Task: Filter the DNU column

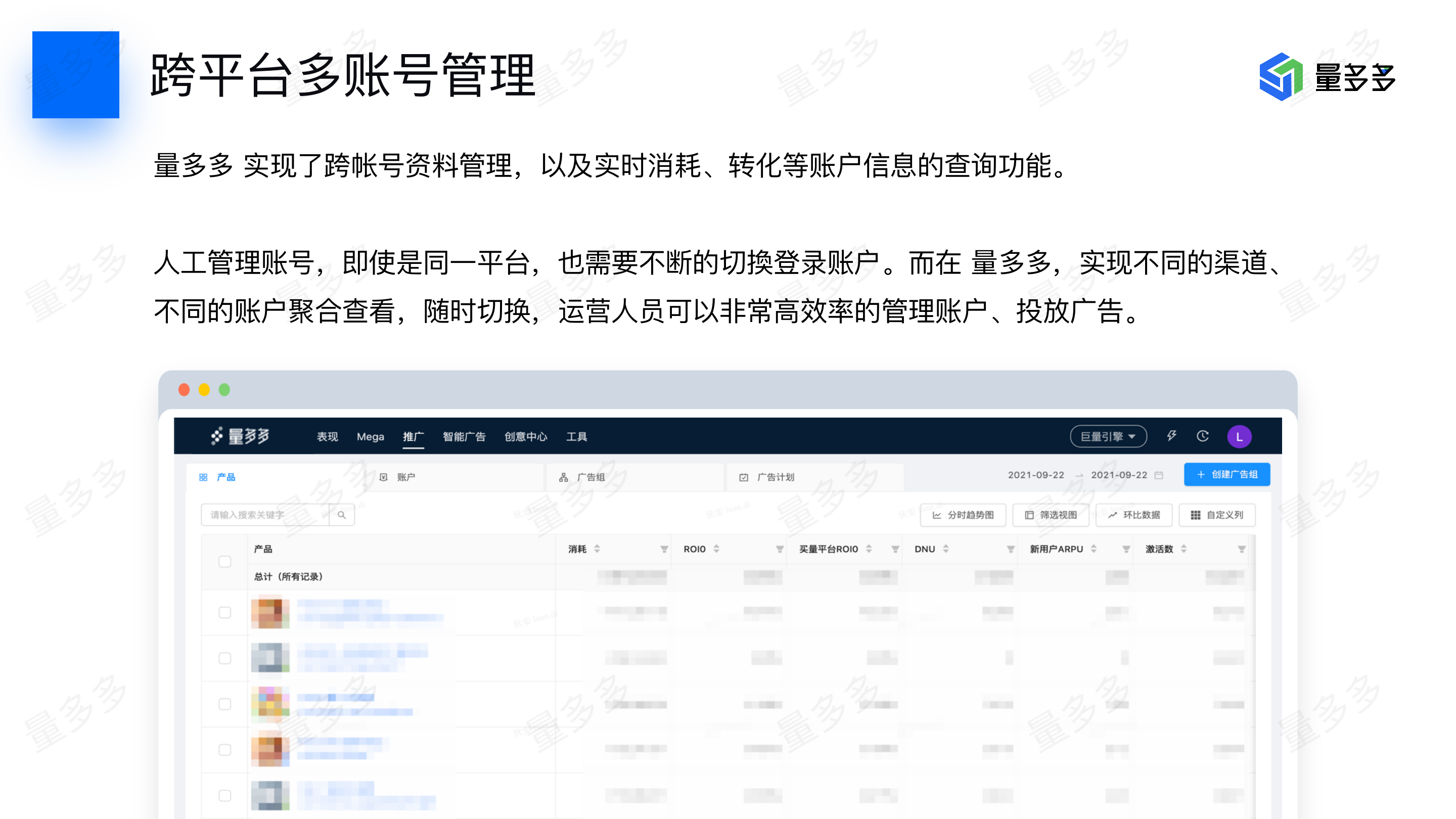Action: point(1011,549)
